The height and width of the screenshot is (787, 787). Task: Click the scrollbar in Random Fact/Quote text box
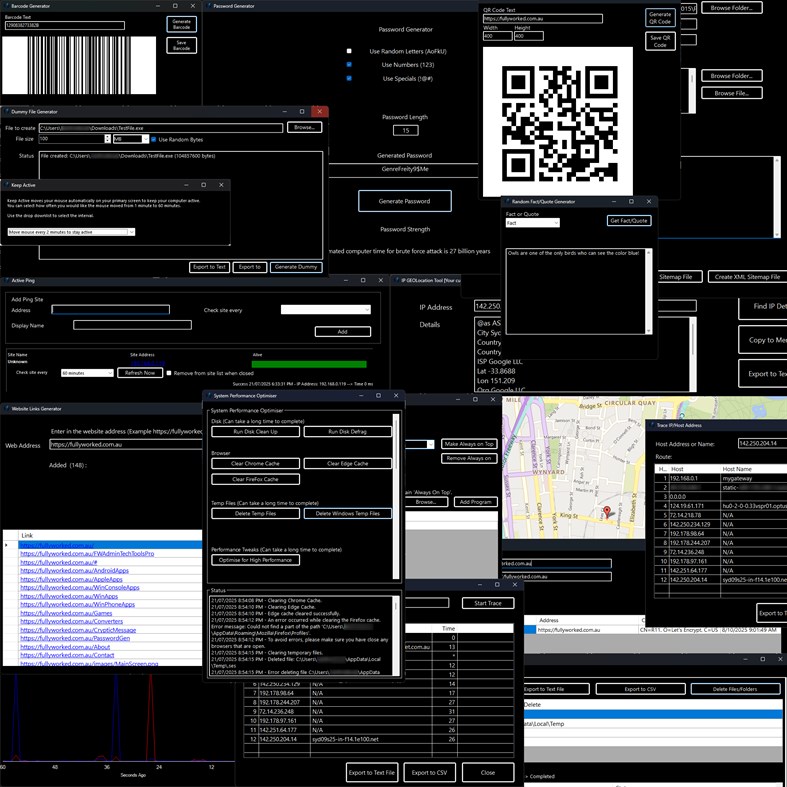click(648, 291)
